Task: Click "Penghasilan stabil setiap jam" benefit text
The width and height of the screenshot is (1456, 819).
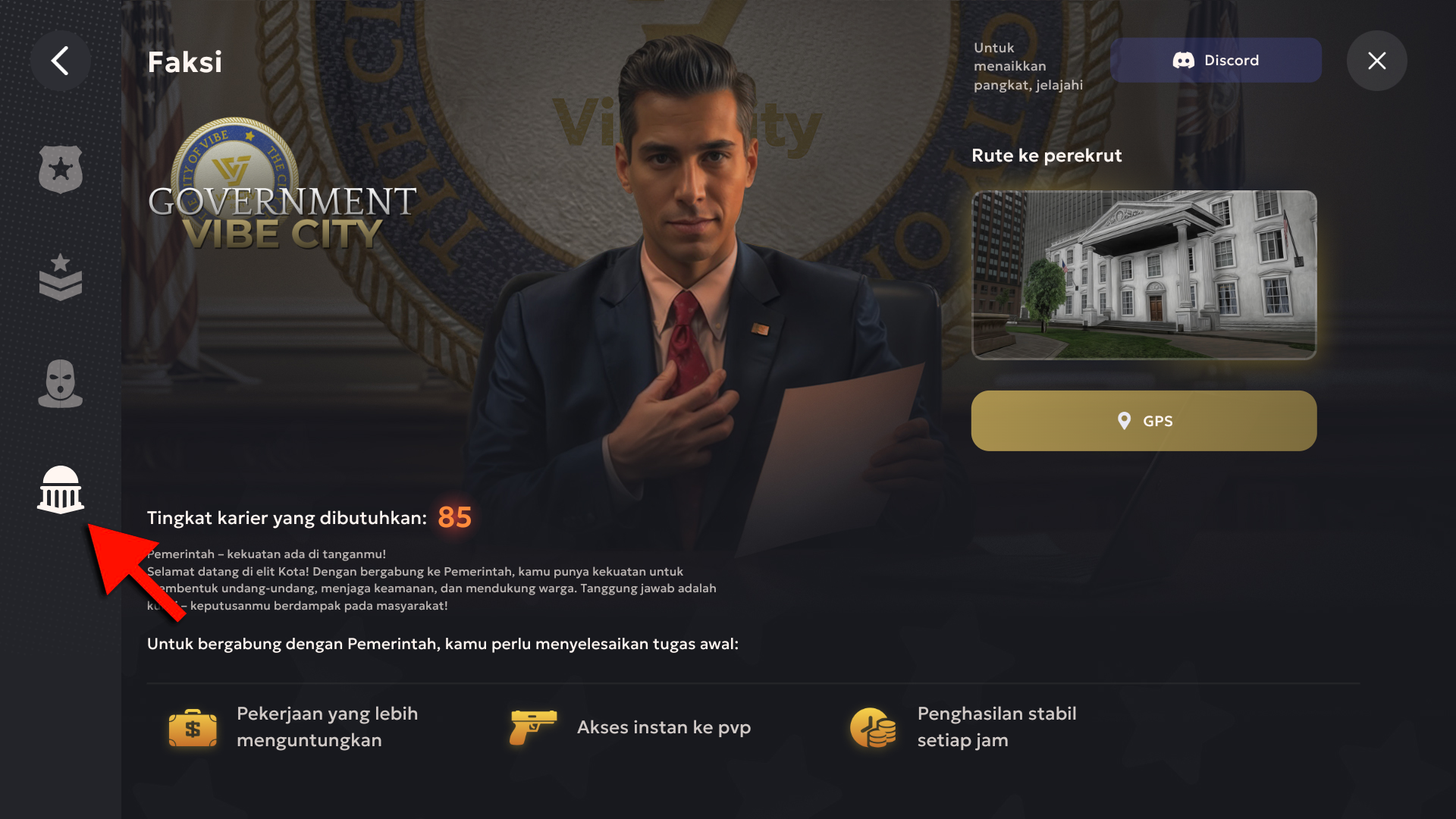Action: point(996,726)
